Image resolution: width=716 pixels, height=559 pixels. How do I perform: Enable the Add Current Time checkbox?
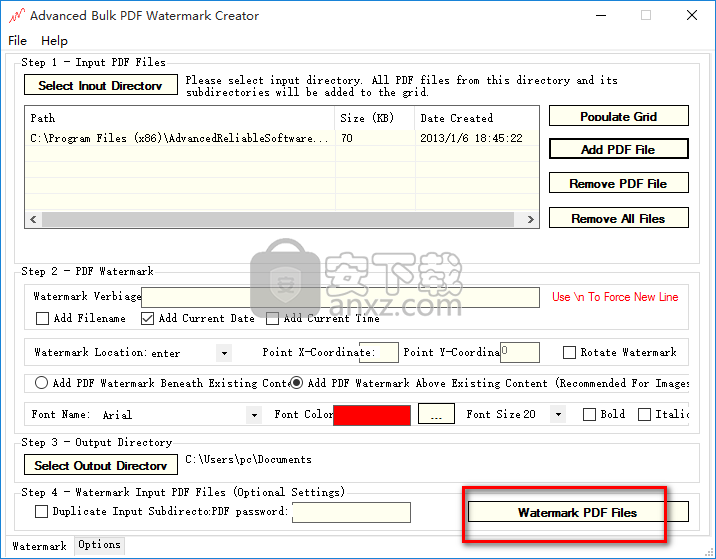[272, 318]
